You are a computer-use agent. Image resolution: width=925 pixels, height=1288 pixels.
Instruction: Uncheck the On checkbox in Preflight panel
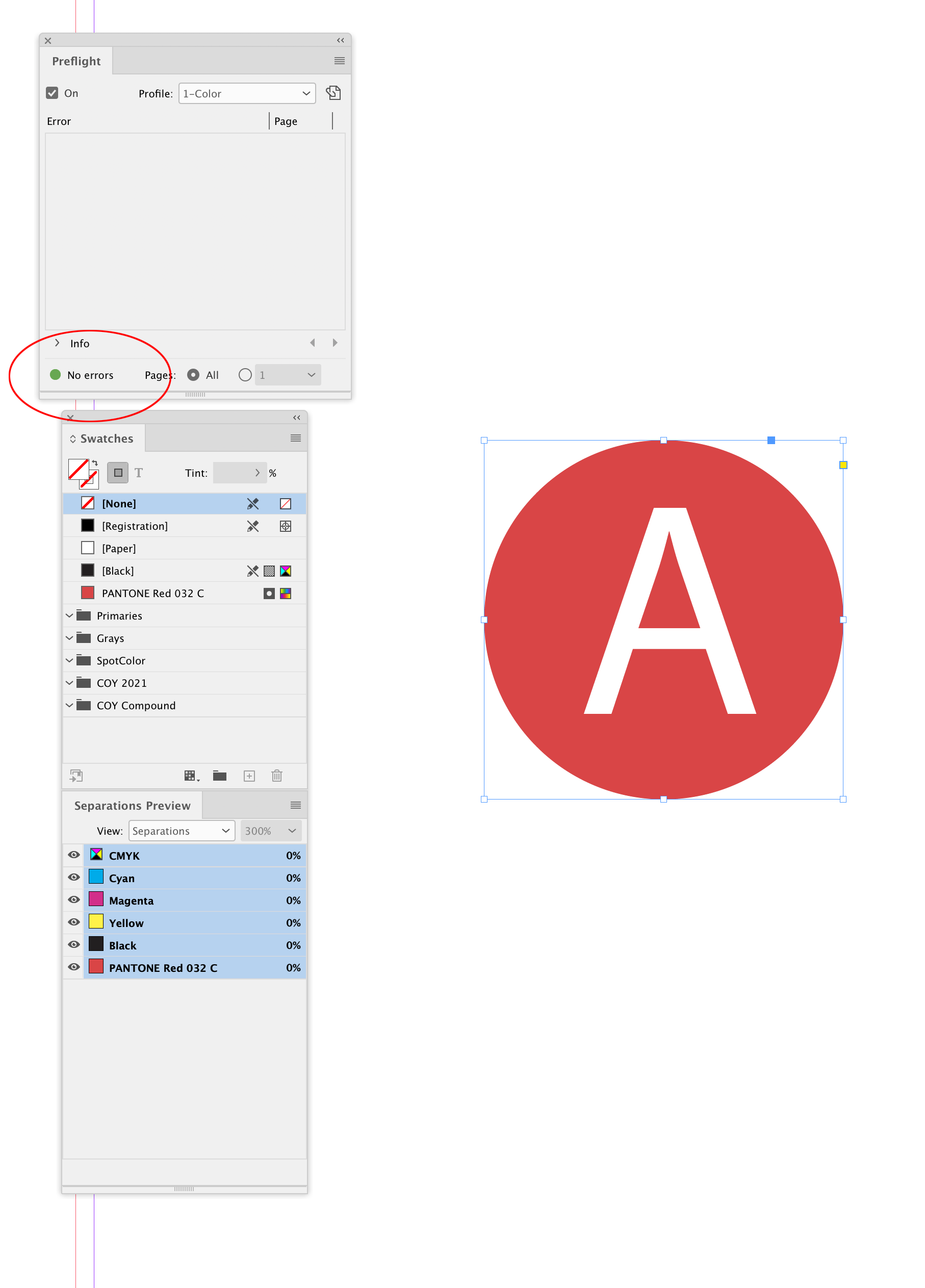(x=52, y=93)
